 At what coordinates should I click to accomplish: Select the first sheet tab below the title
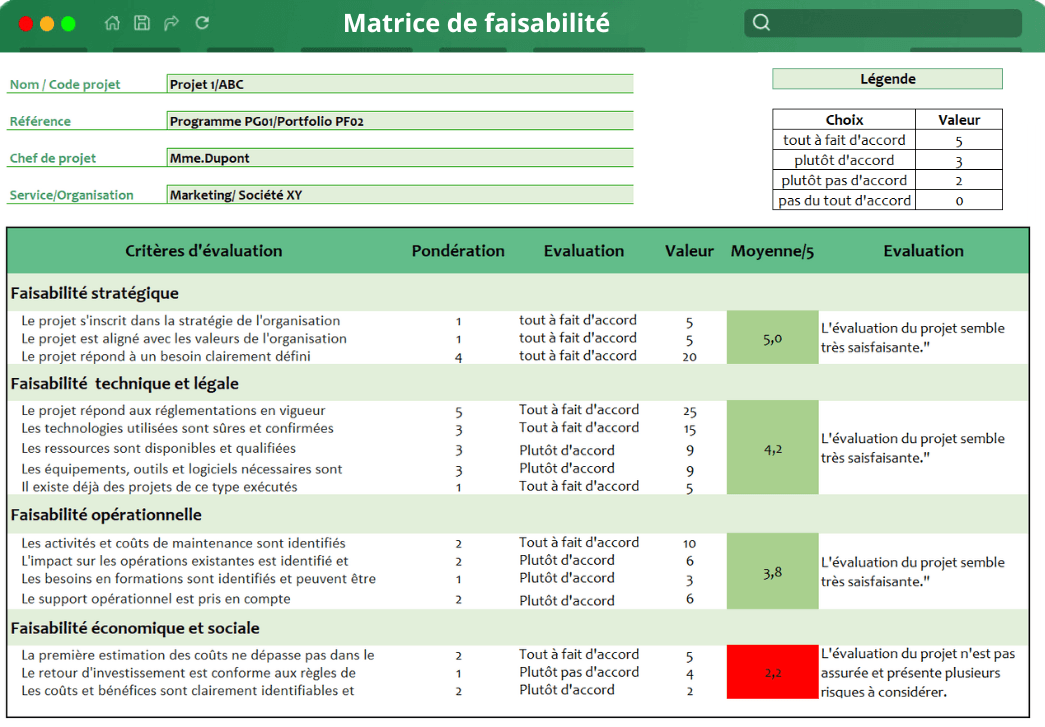tap(53, 46)
